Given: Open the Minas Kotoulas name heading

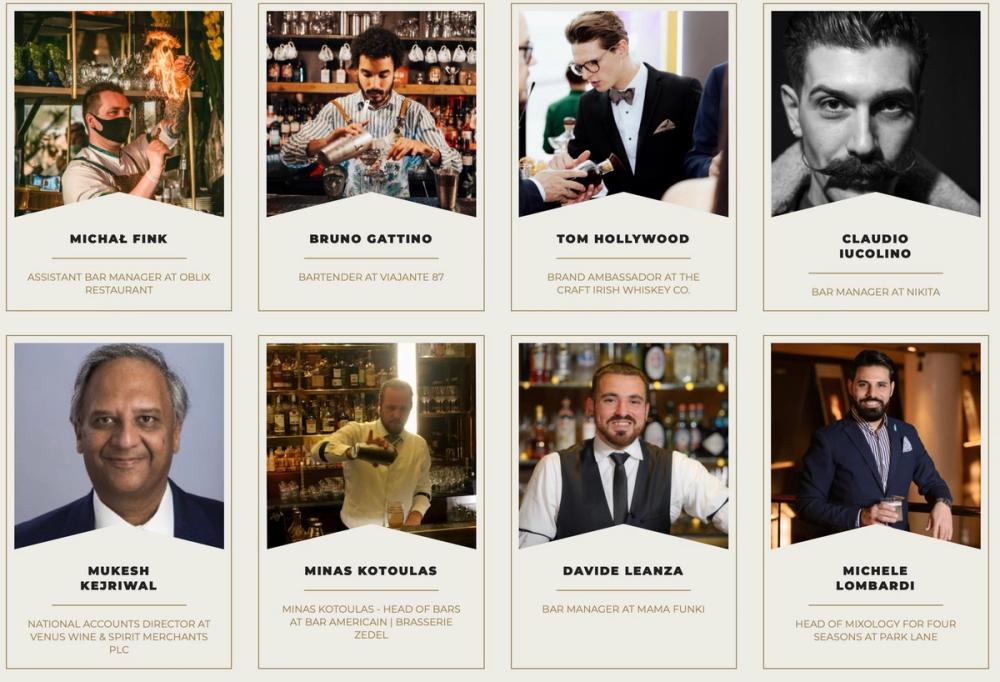Looking at the screenshot, I should point(371,570).
